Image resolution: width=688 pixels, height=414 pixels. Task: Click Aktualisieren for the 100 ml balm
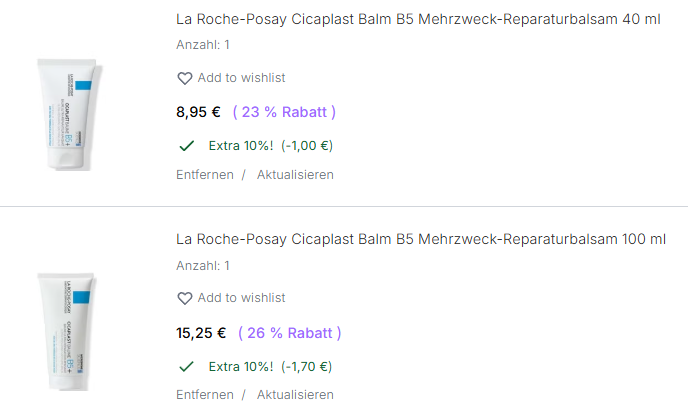[x=295, y=395]
